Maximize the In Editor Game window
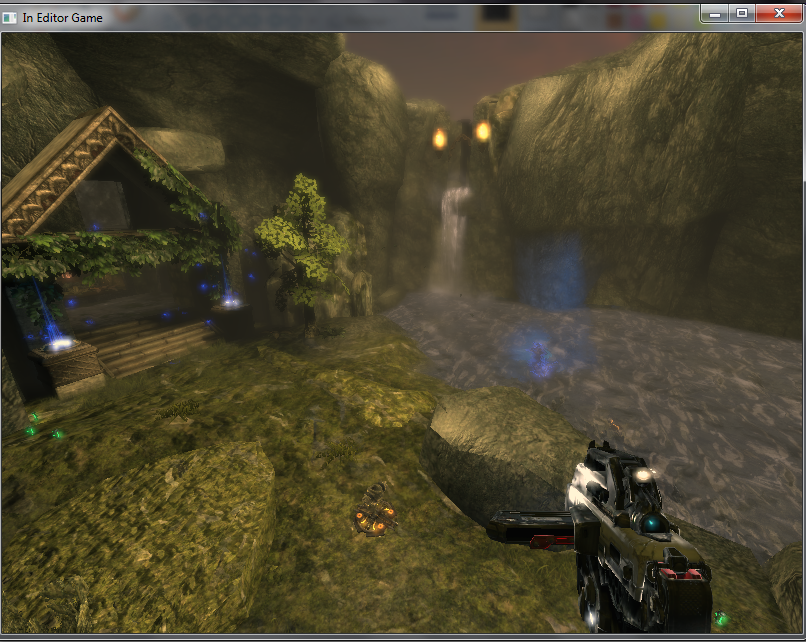This screenshot has height=642, width=806. tap(742, 13)
